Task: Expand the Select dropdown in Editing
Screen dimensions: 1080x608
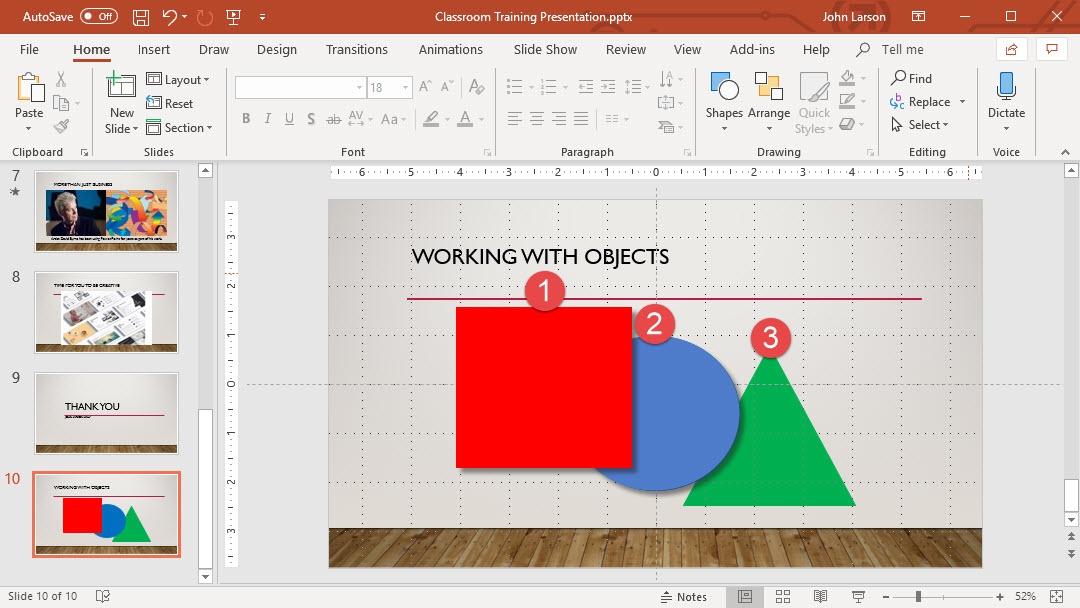Action: pos(919,125)
